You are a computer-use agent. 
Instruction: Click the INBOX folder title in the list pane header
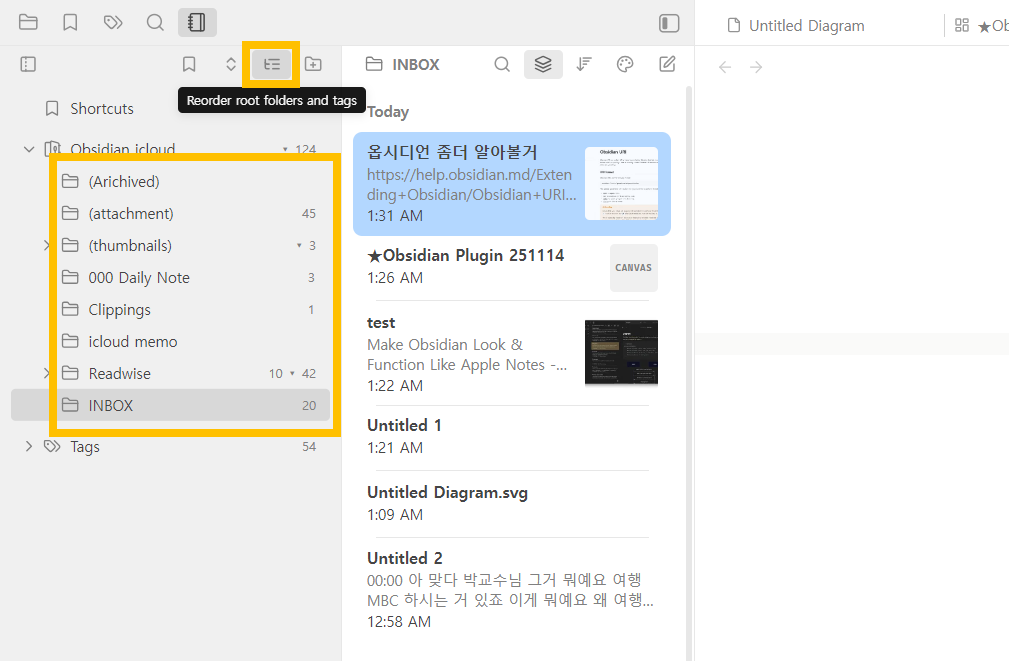tap(416, 64)
